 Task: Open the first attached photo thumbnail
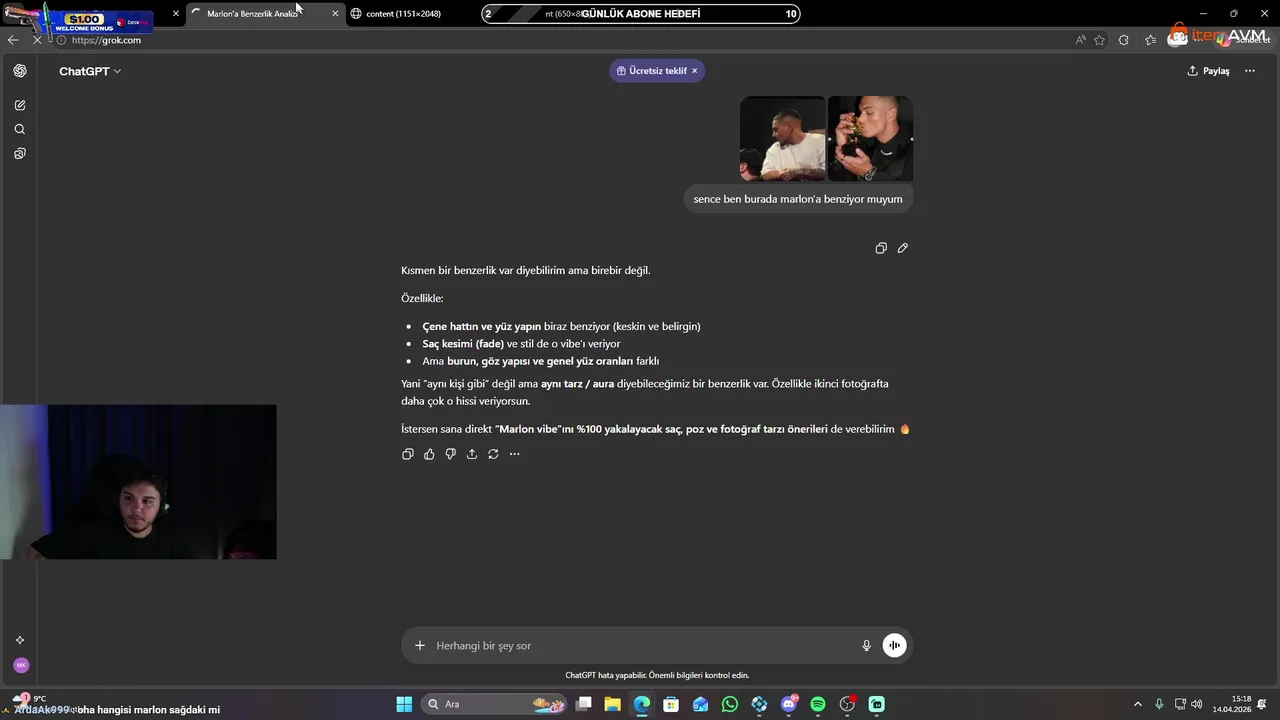(x=783, y=139)
